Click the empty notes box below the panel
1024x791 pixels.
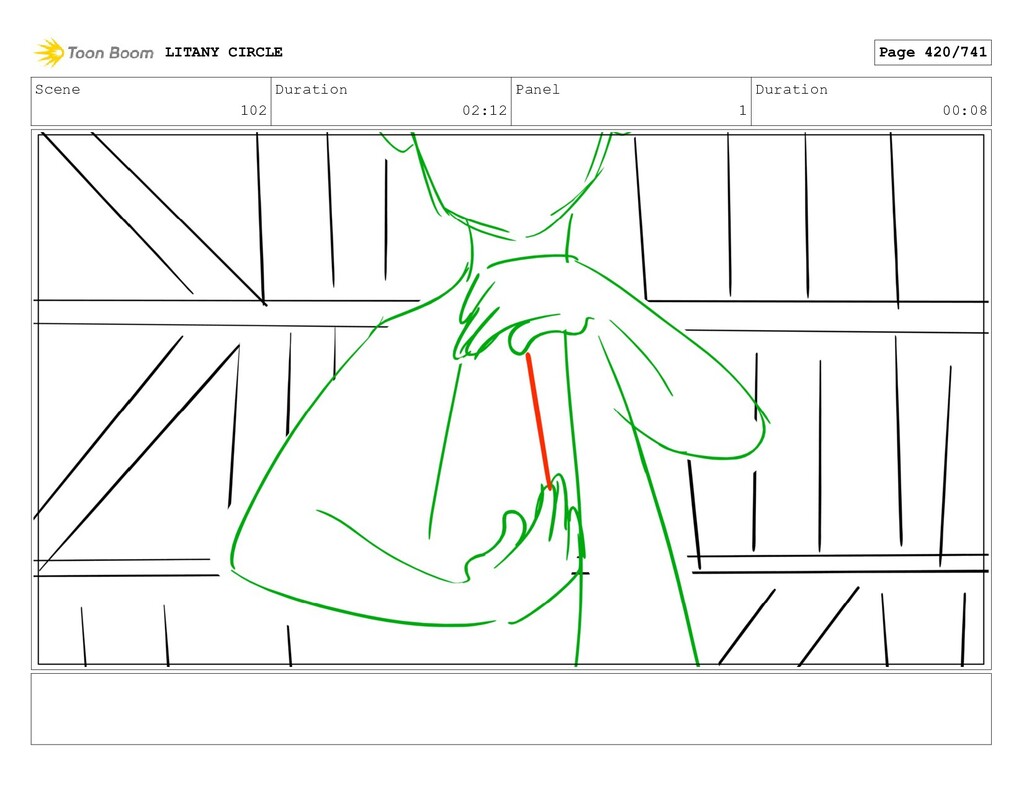[x=511, y=709]
